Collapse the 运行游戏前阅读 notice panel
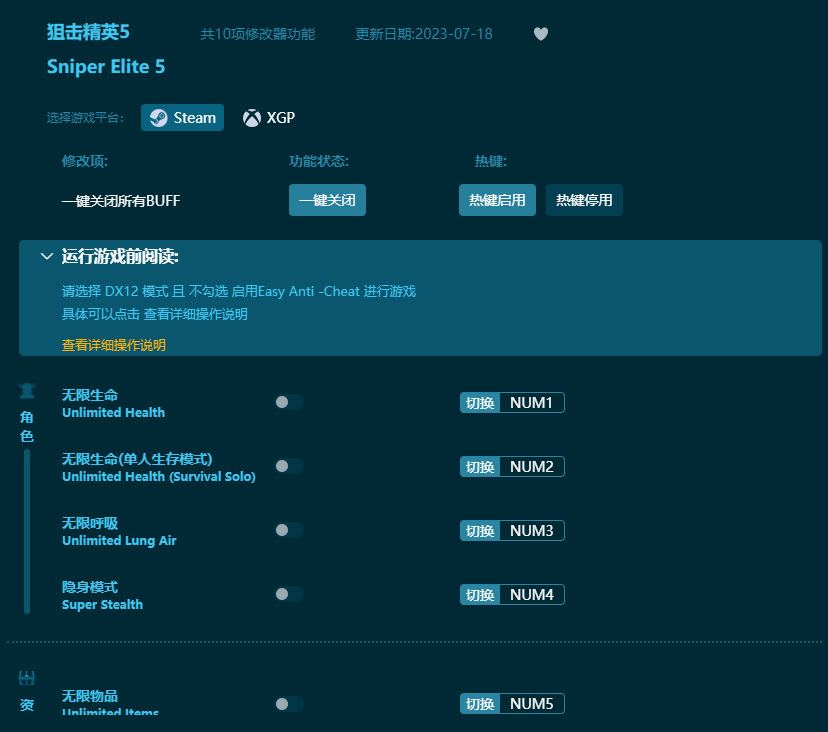 (46, 256)
